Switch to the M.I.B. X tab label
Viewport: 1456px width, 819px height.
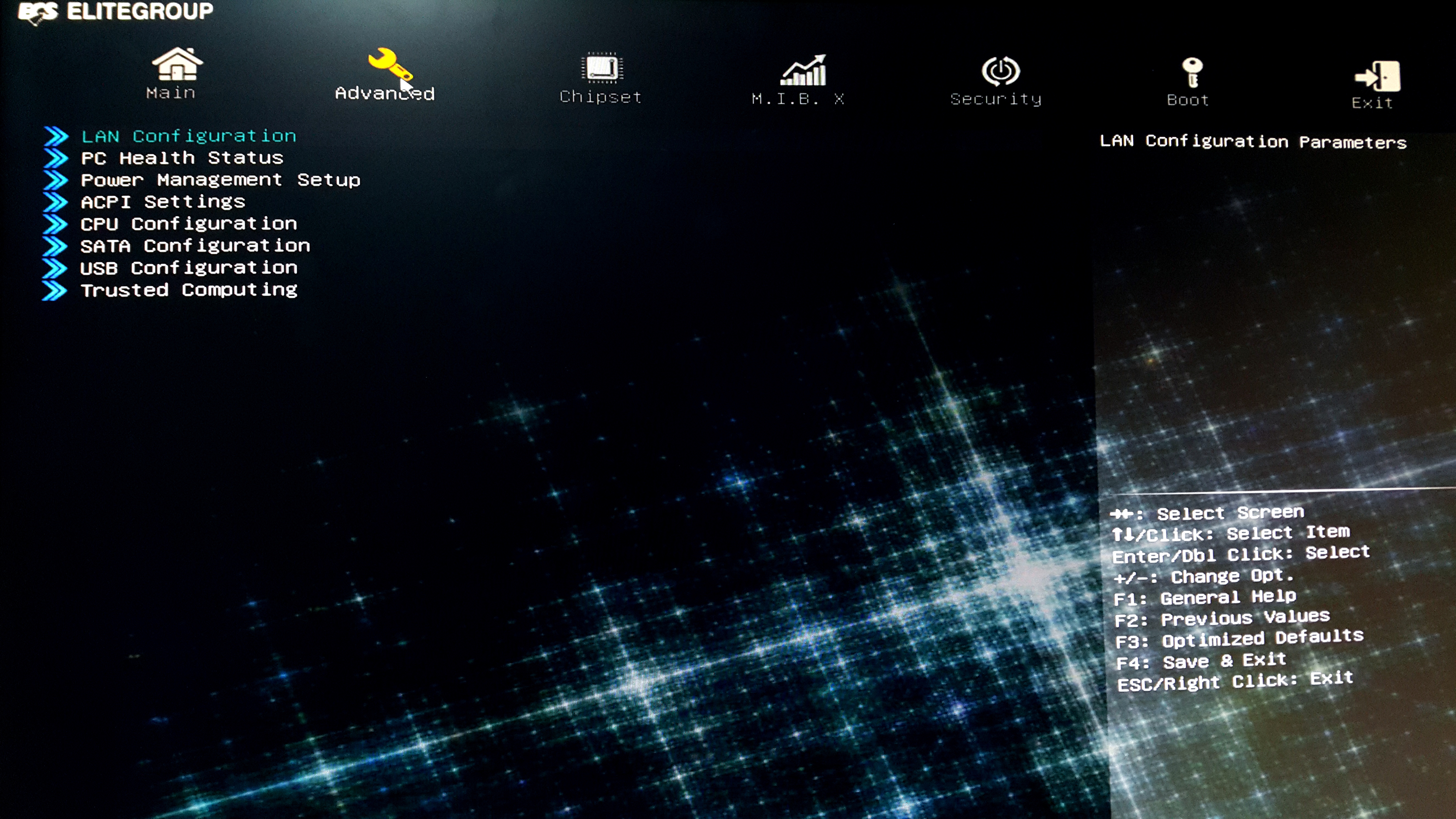798,99
